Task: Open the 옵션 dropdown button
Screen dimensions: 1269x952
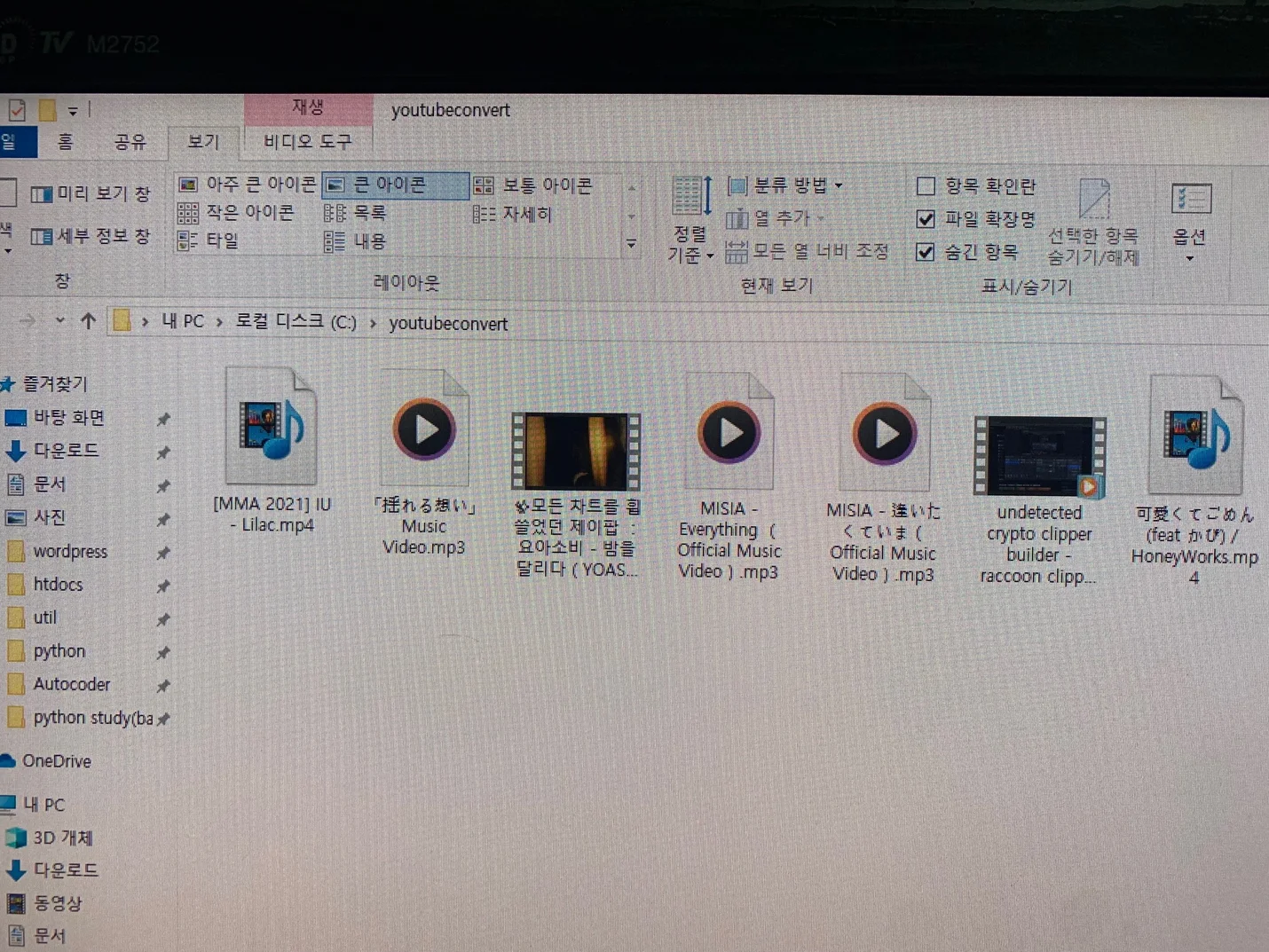Action: (1190, 222)
